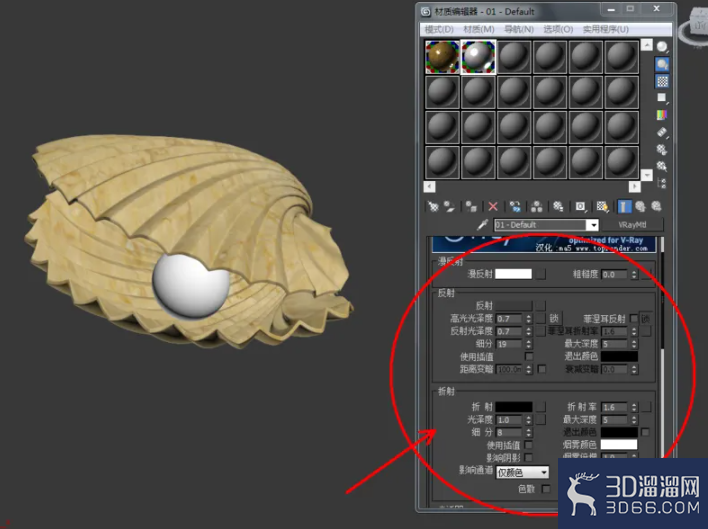Click sample slots right arrow button
Image resolution: width=708 pixels, height=529 pixels.
point(634,186)
